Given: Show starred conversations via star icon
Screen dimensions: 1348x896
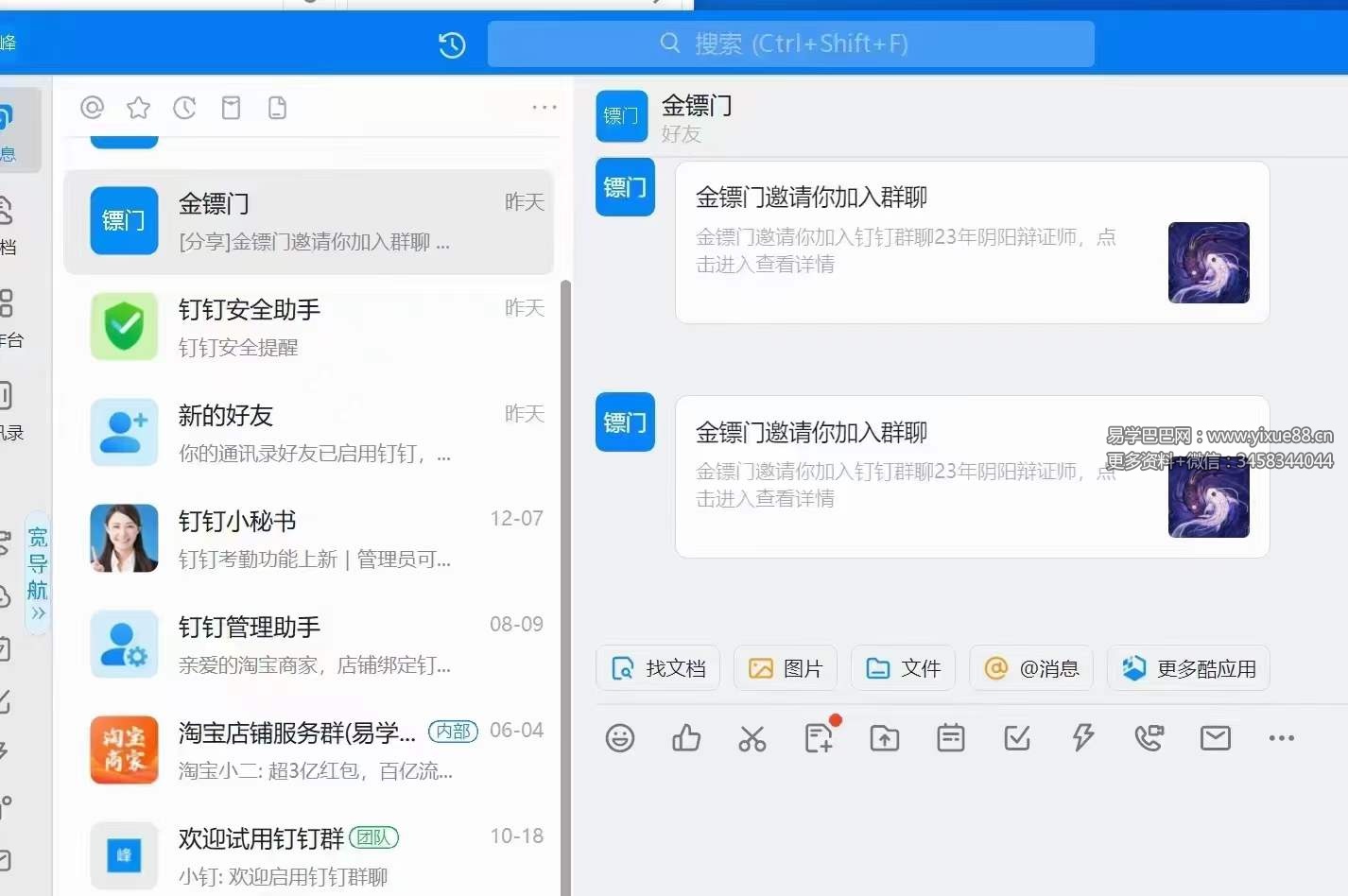Looking at the screenshot, I should (x=138, y=108).
